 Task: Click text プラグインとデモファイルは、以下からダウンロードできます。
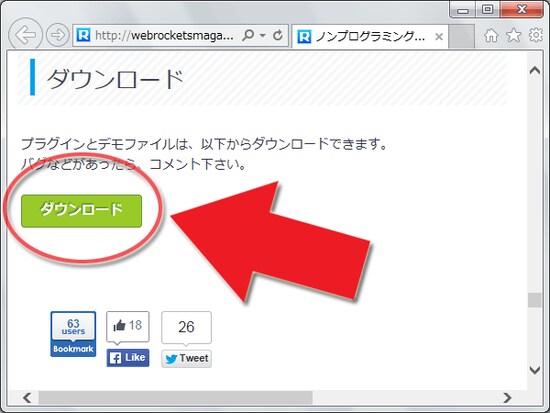tap(204, 144)
